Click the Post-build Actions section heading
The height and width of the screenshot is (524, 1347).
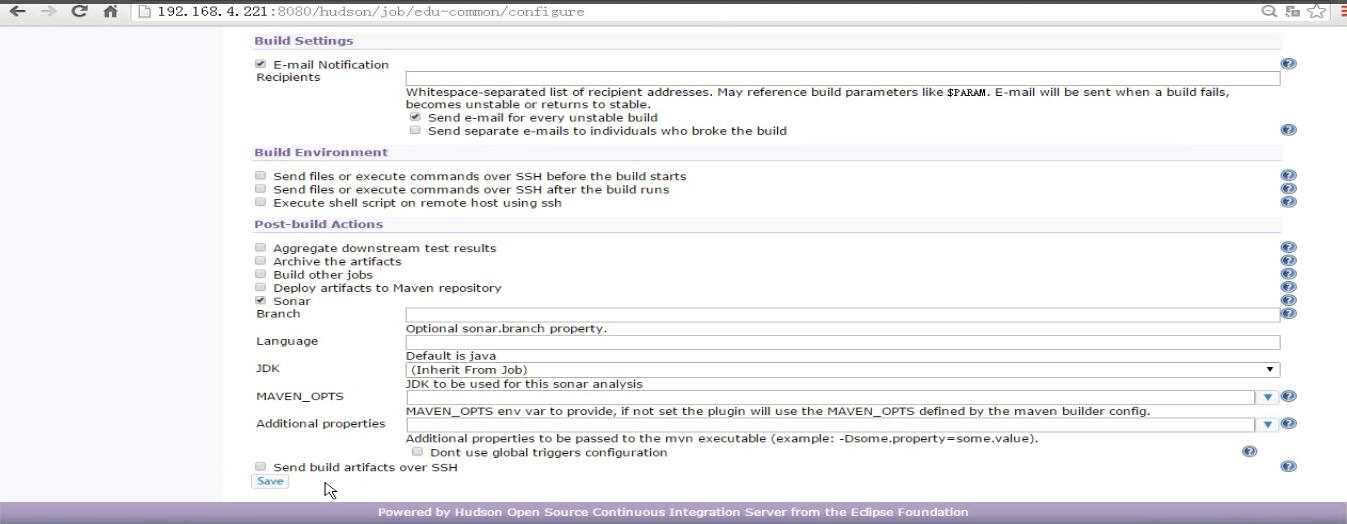coord(319,224)
